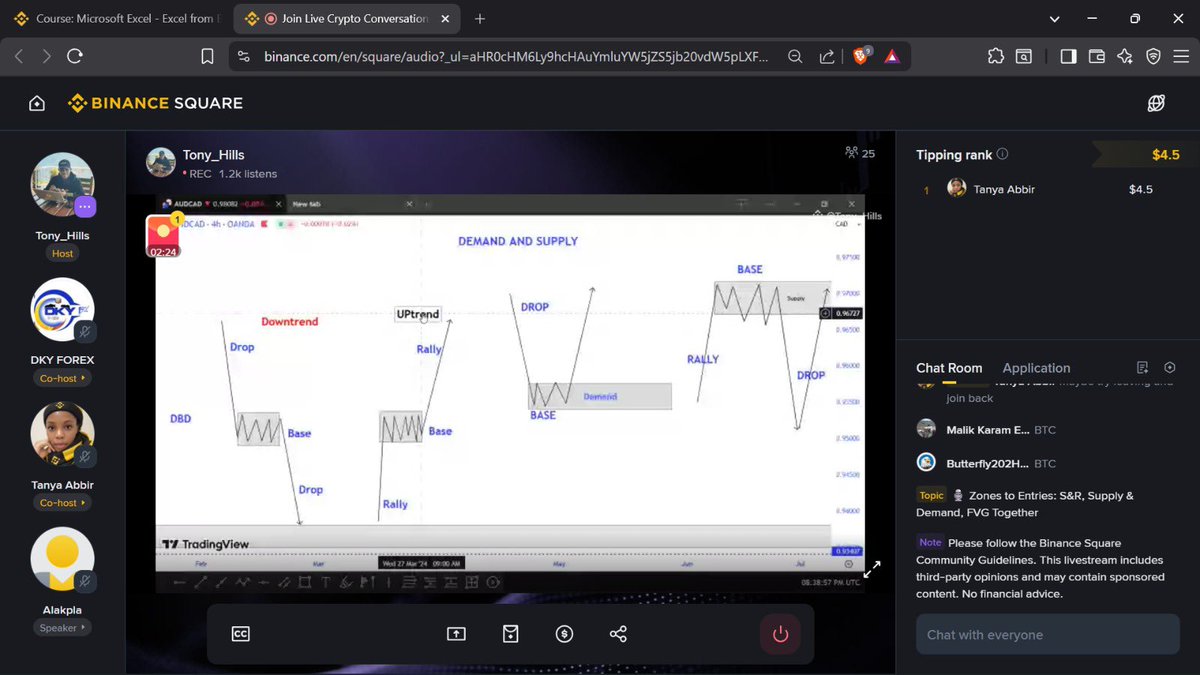1200x675 pixels.
Task: Toggle the browser sidebar panel
Action: tap(1068, 57)
